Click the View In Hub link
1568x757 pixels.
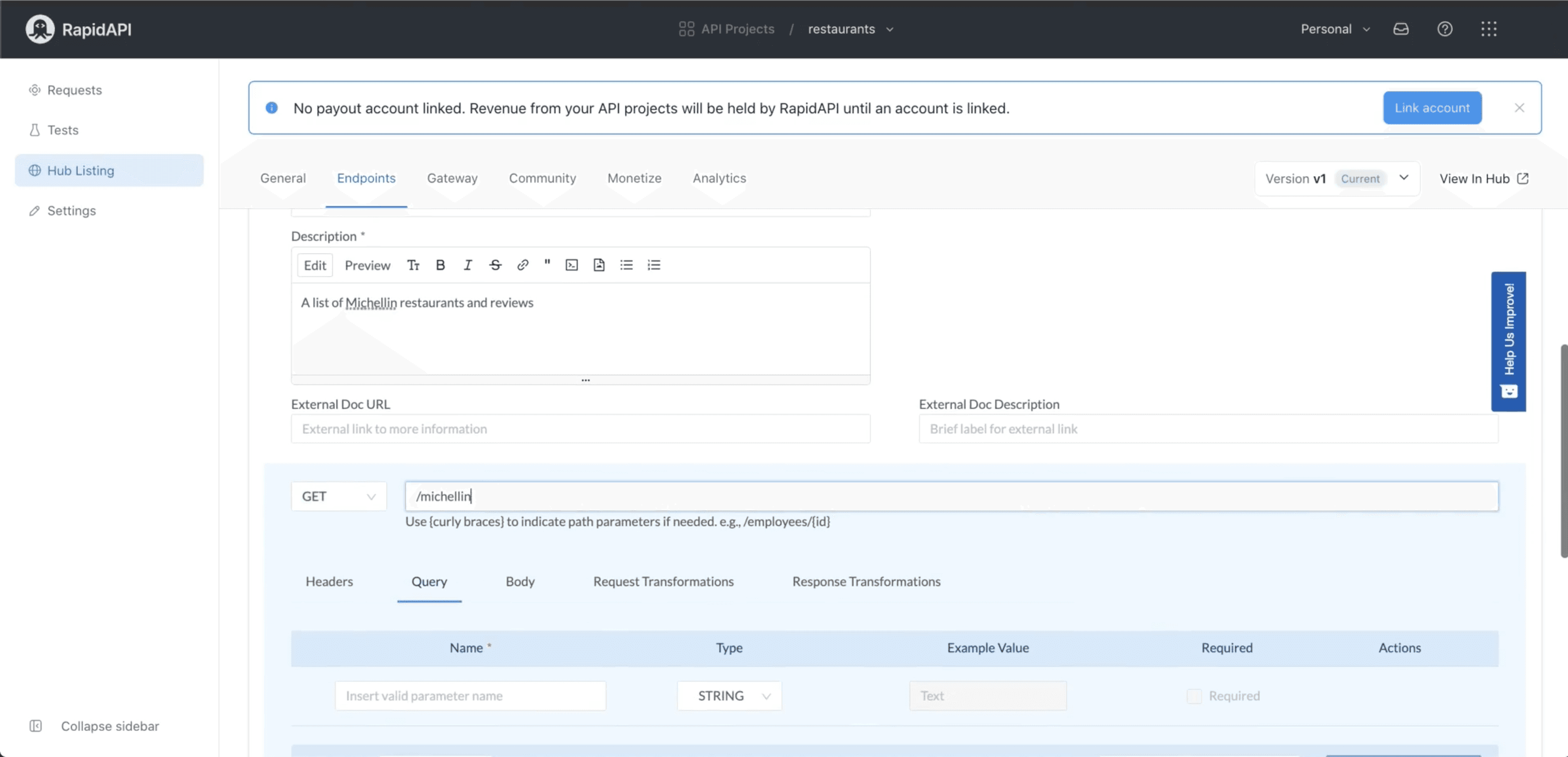tap(1483, 178)
